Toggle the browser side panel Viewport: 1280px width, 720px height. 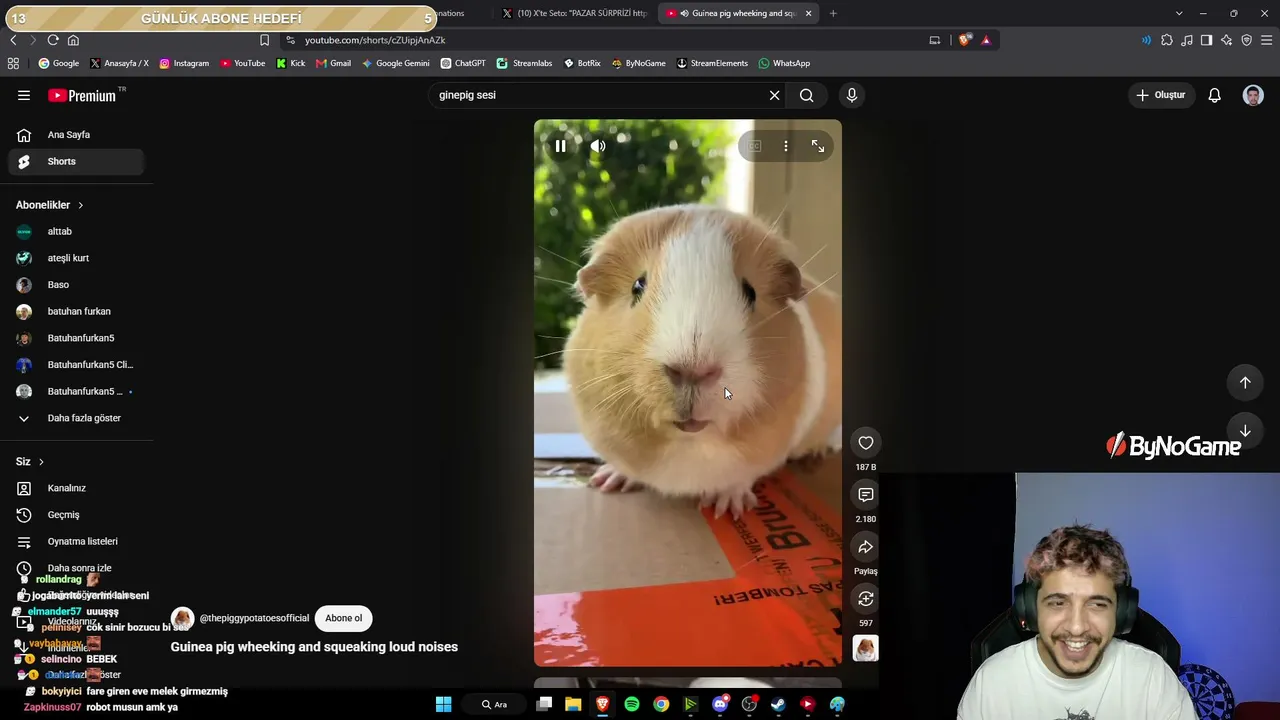coord(1206,40)
